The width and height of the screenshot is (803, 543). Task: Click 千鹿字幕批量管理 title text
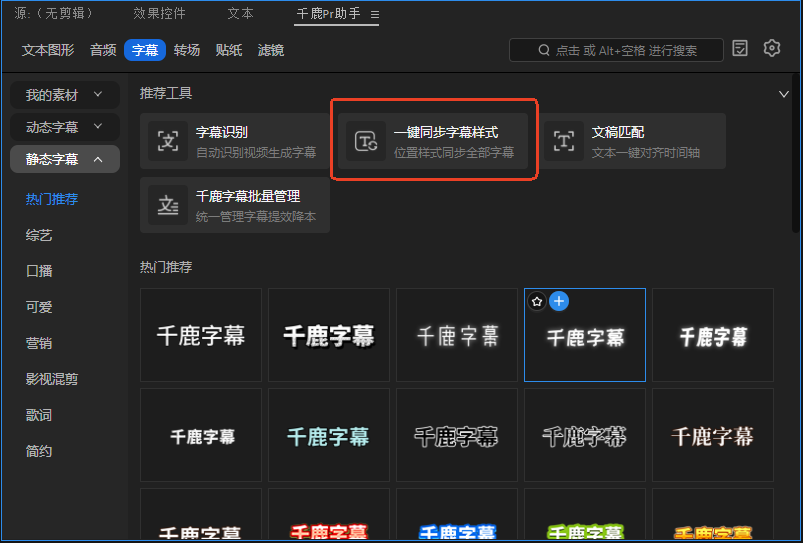click(x=248, y=196)
